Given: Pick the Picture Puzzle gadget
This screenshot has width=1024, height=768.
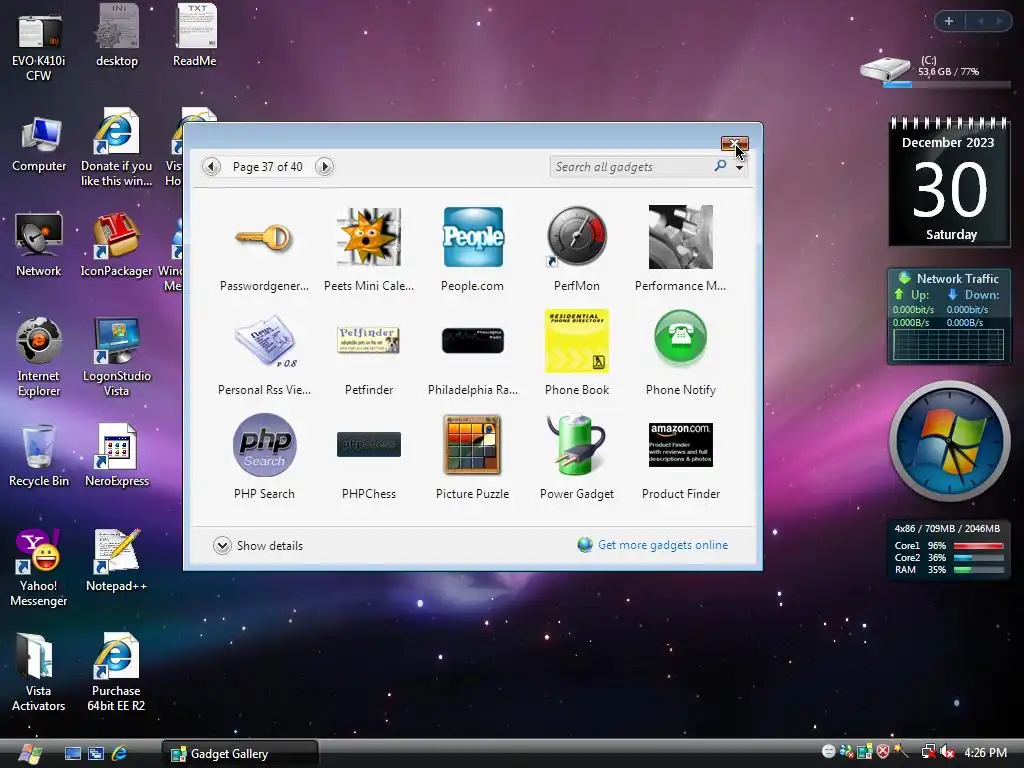Looking at the screenshot, I should point(472,445).
